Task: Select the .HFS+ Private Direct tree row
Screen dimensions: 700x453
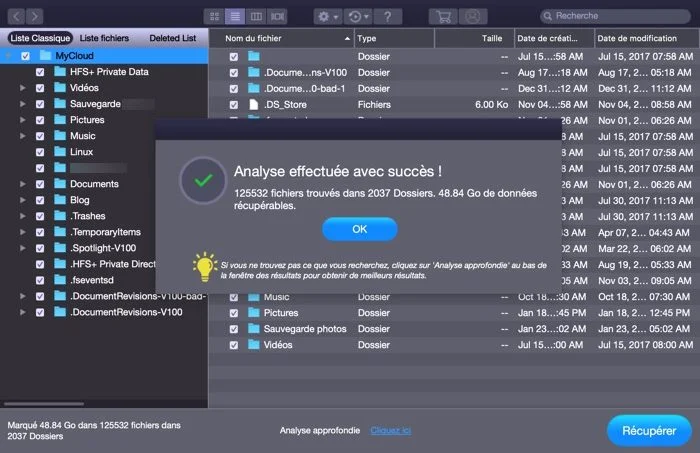Action: (78, 264)
